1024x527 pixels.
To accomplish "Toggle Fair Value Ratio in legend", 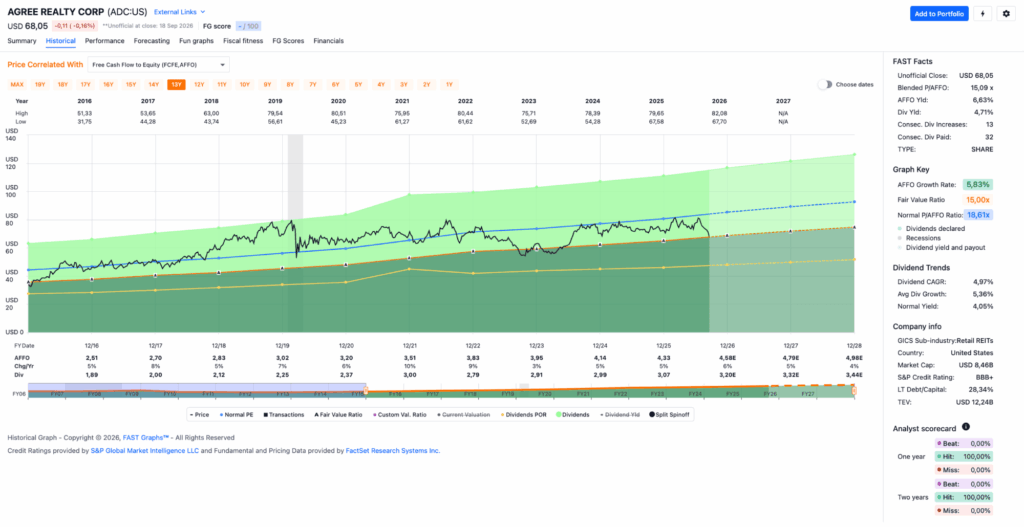I will coord(340,415).
